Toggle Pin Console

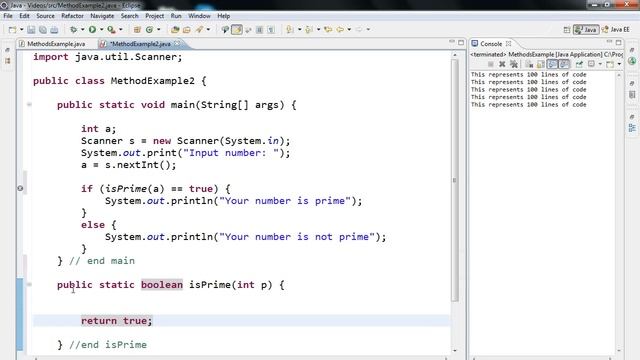(579, 64)
